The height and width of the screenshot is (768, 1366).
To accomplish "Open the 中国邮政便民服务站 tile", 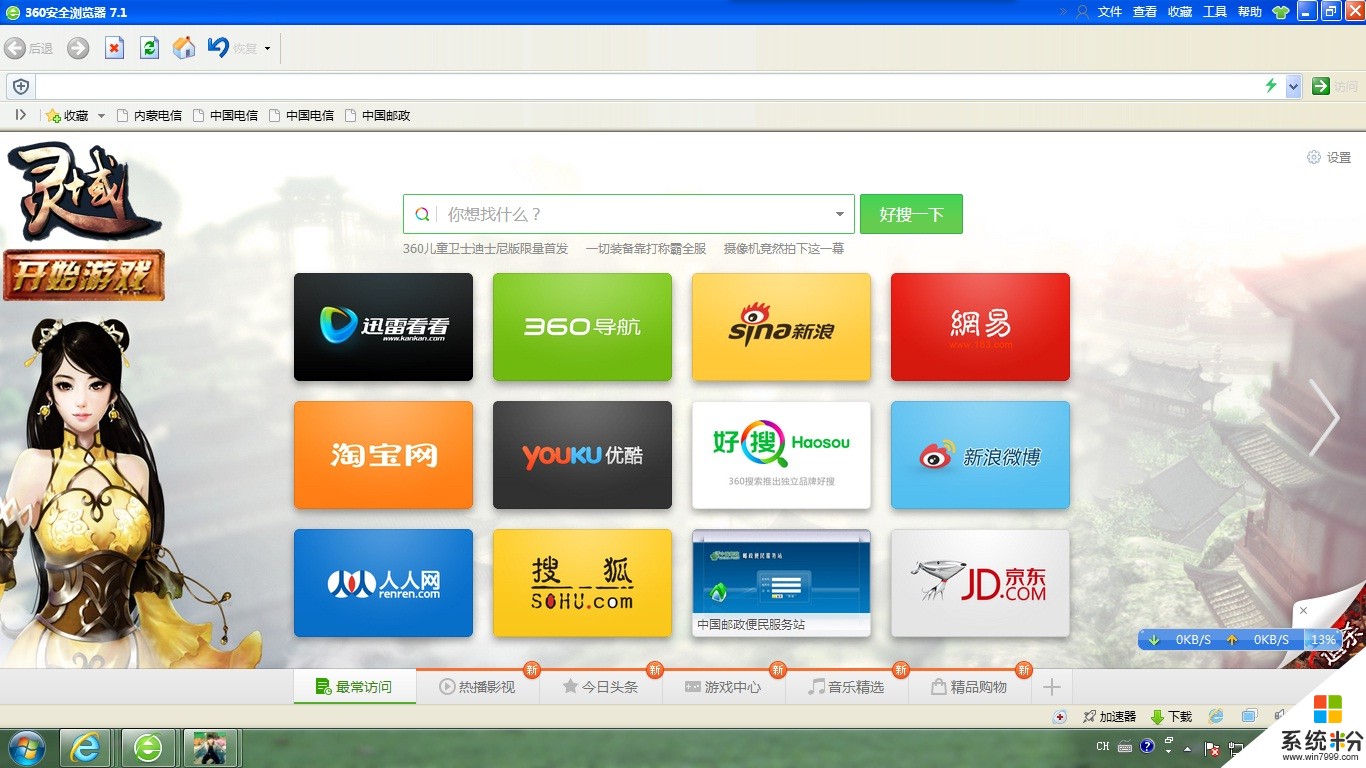I will (781, 583).
